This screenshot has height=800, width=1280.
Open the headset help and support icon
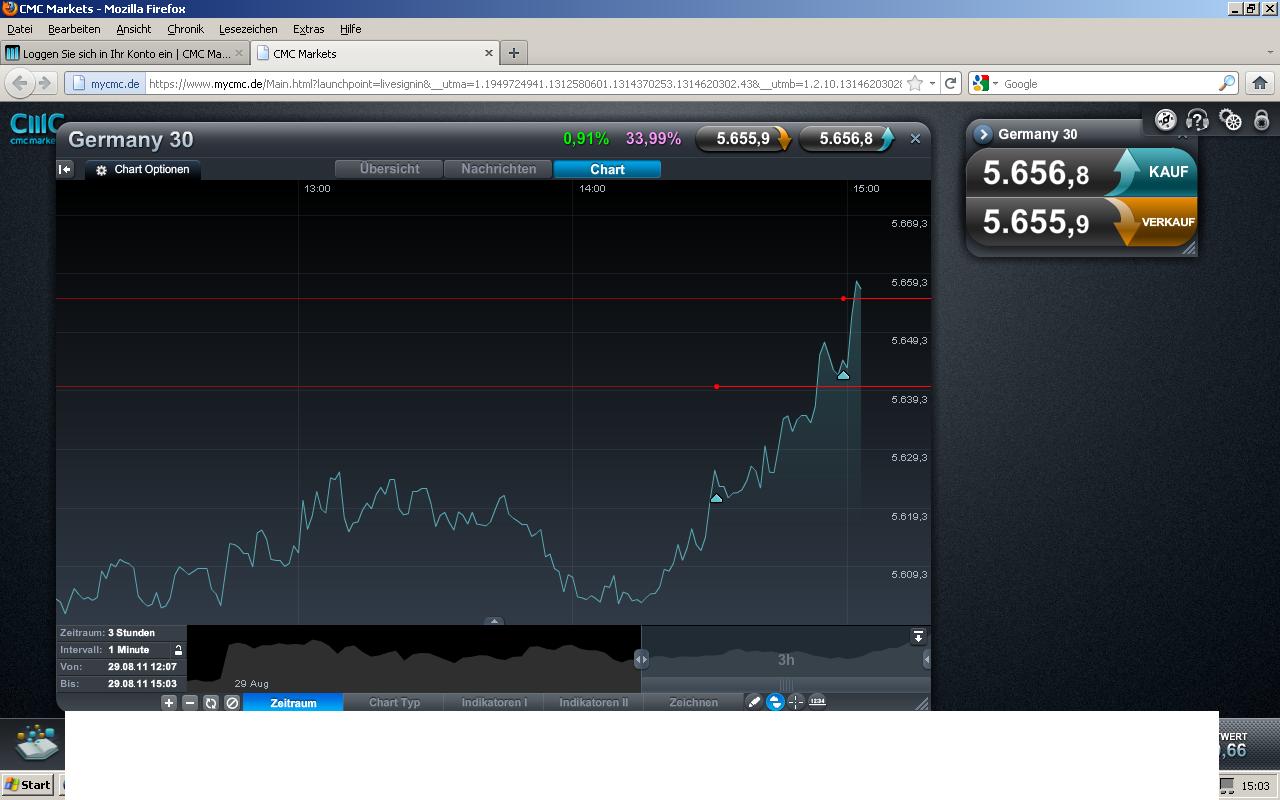tap(1197, 121)
